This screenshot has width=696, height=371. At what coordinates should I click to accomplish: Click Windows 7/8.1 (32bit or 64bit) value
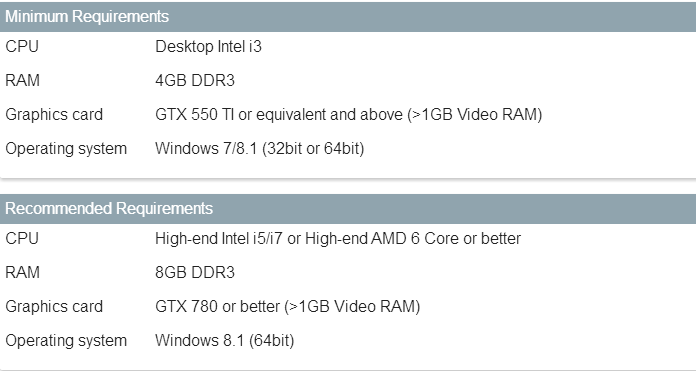[260, 149]
